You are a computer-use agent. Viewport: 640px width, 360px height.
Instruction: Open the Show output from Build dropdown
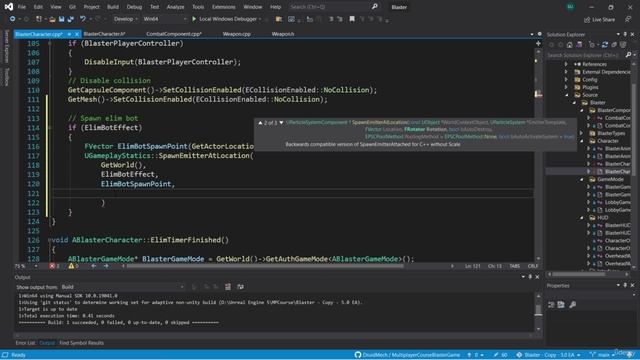click(x=122, y=287)
